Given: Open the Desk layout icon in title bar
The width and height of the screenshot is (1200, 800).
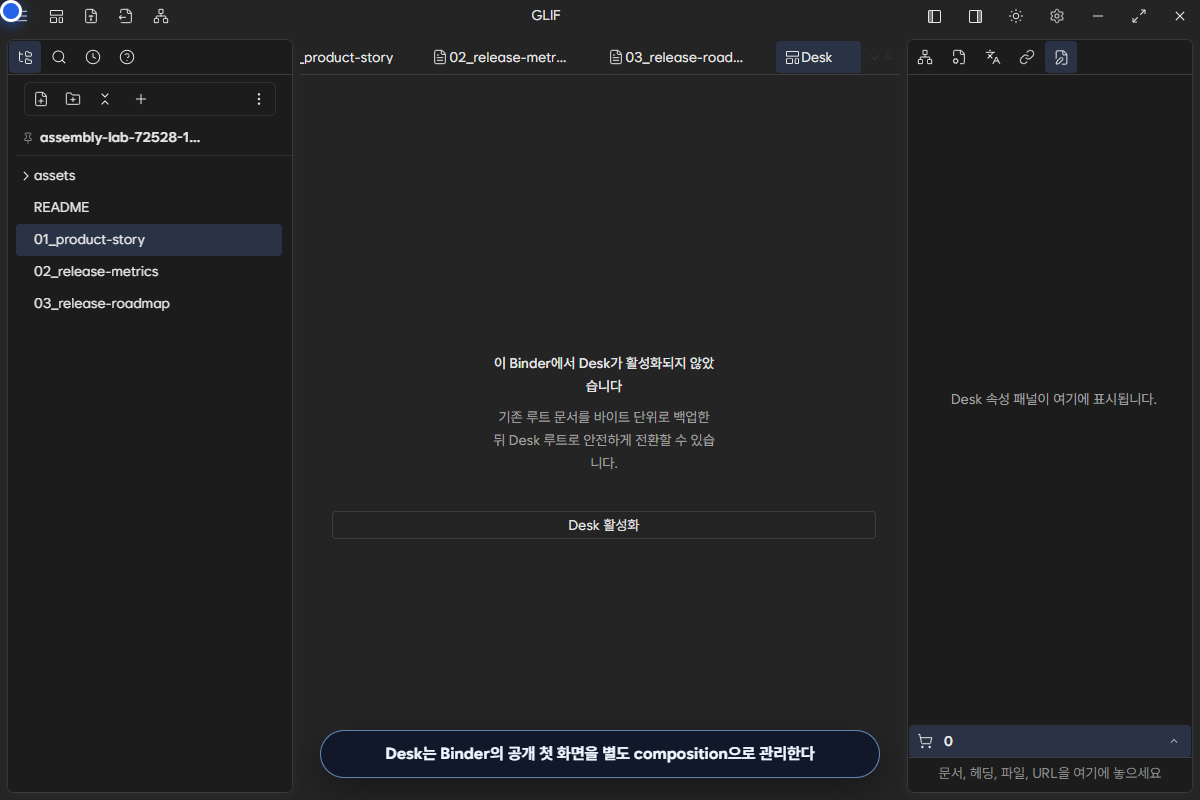Looking at the screenshot, I should 57,16.
